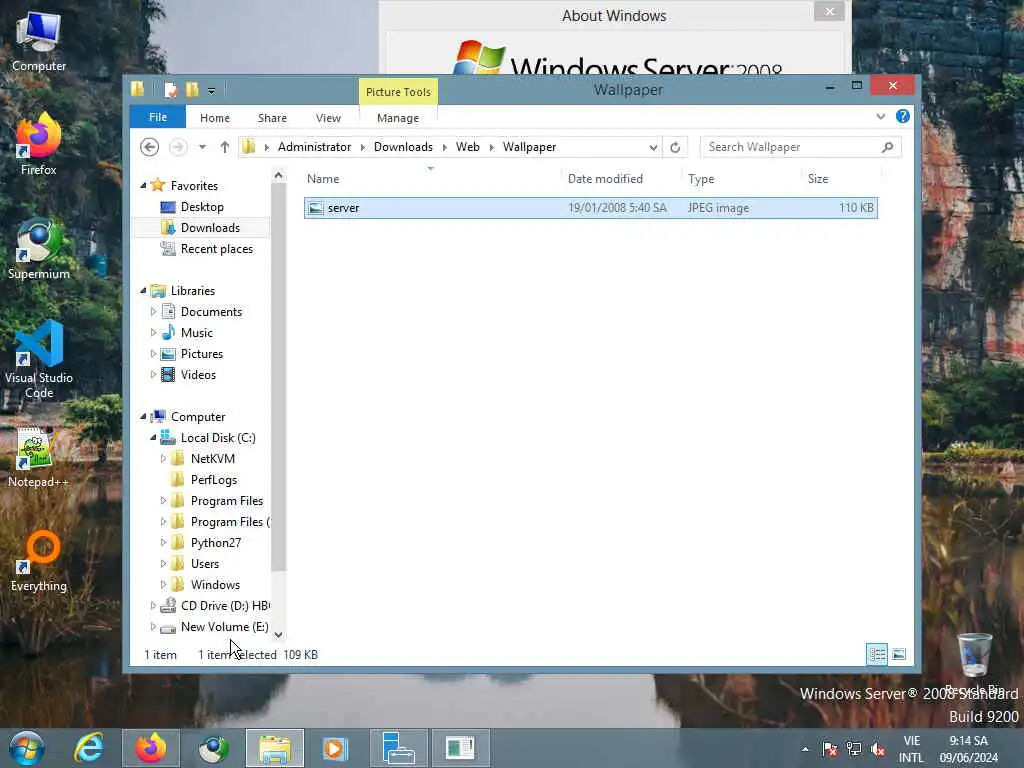Show hidden tray icons
Image resolution: width=1024 pixels, height=768 pixels.
click(805, 749)
